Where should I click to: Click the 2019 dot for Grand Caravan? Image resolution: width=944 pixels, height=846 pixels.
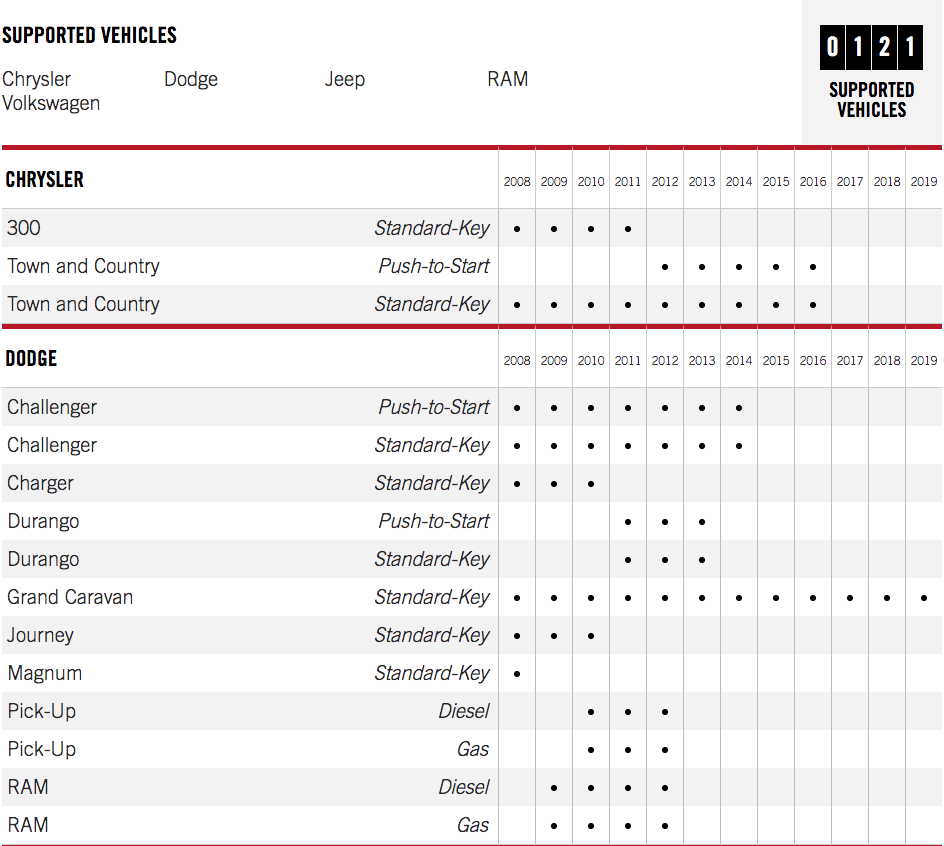click(923, 598)
